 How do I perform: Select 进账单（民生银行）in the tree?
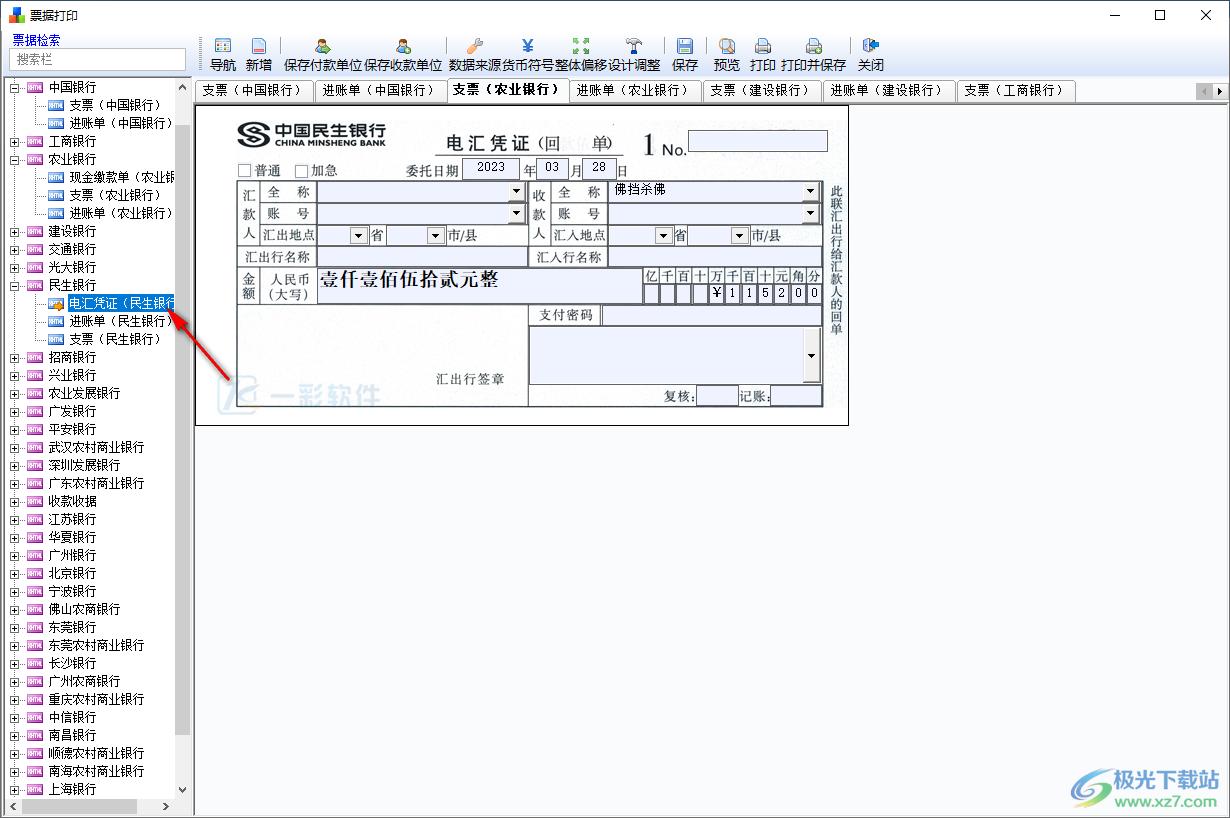click(x=120, y=321)
